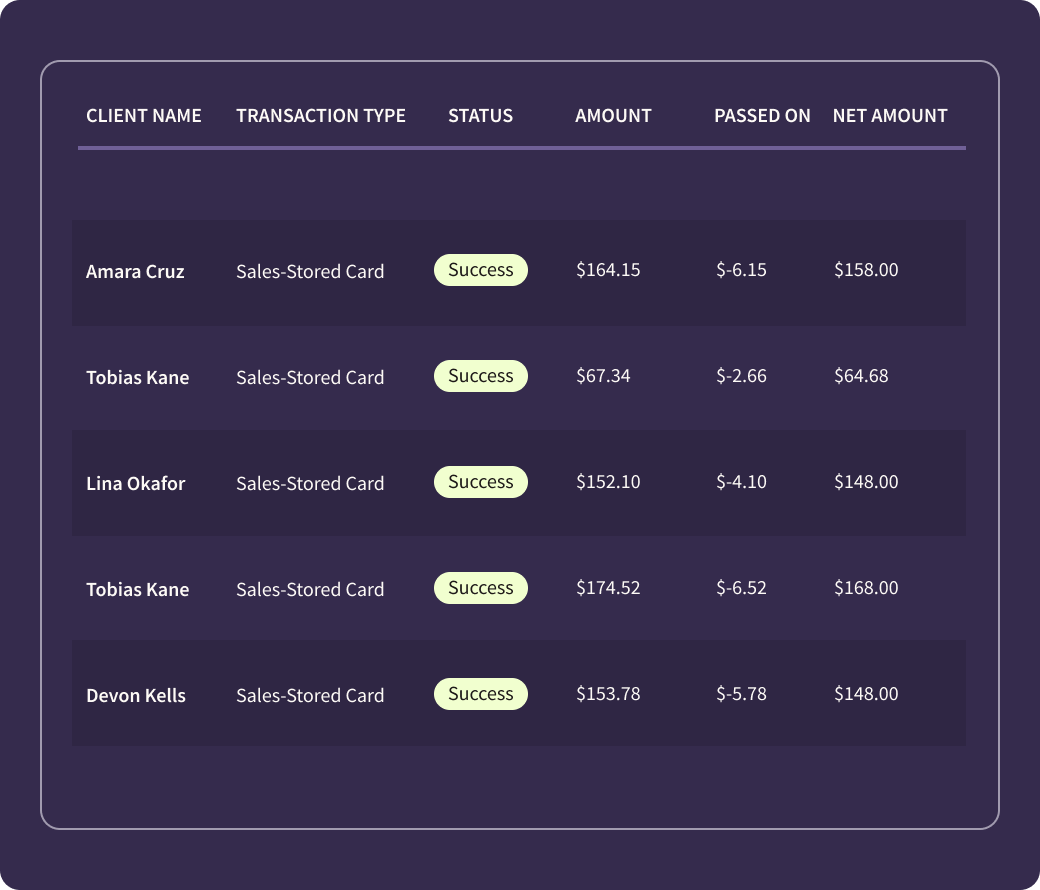Click the Success badge in Lina Okafor's row
The width and height of the screenshot is (1040, 890).
click(x=480, y=482)
